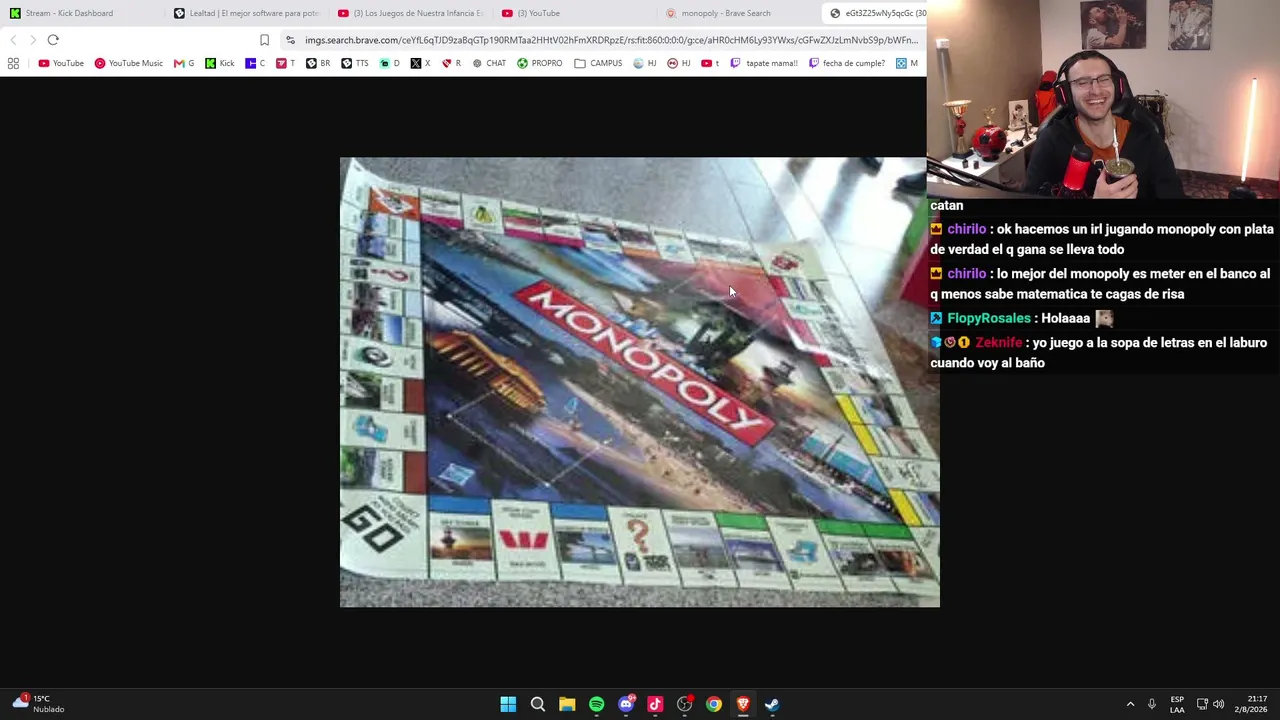Open the BR bookmark

(318, 63)
